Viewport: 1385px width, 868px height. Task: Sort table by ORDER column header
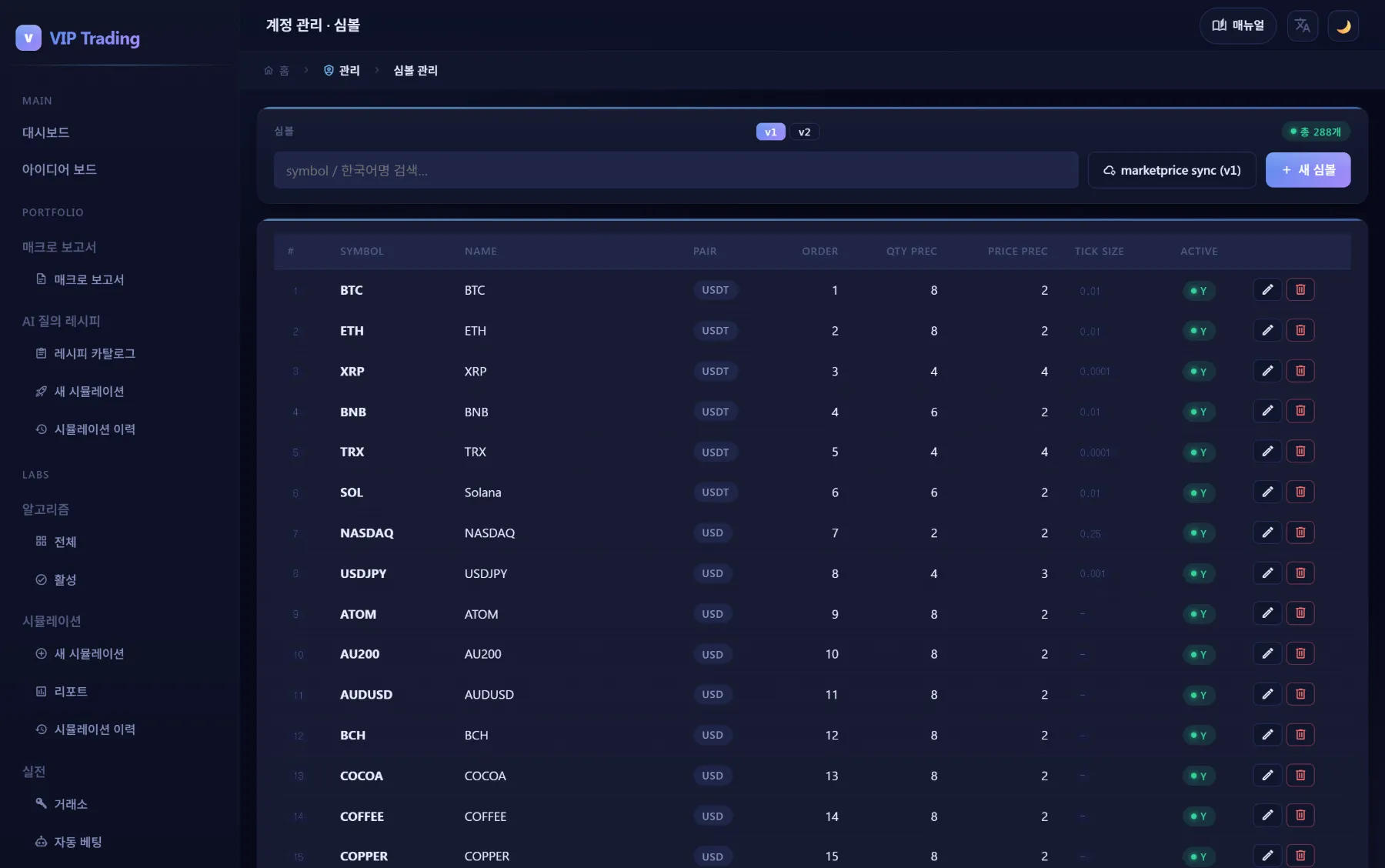click(819, 252)
